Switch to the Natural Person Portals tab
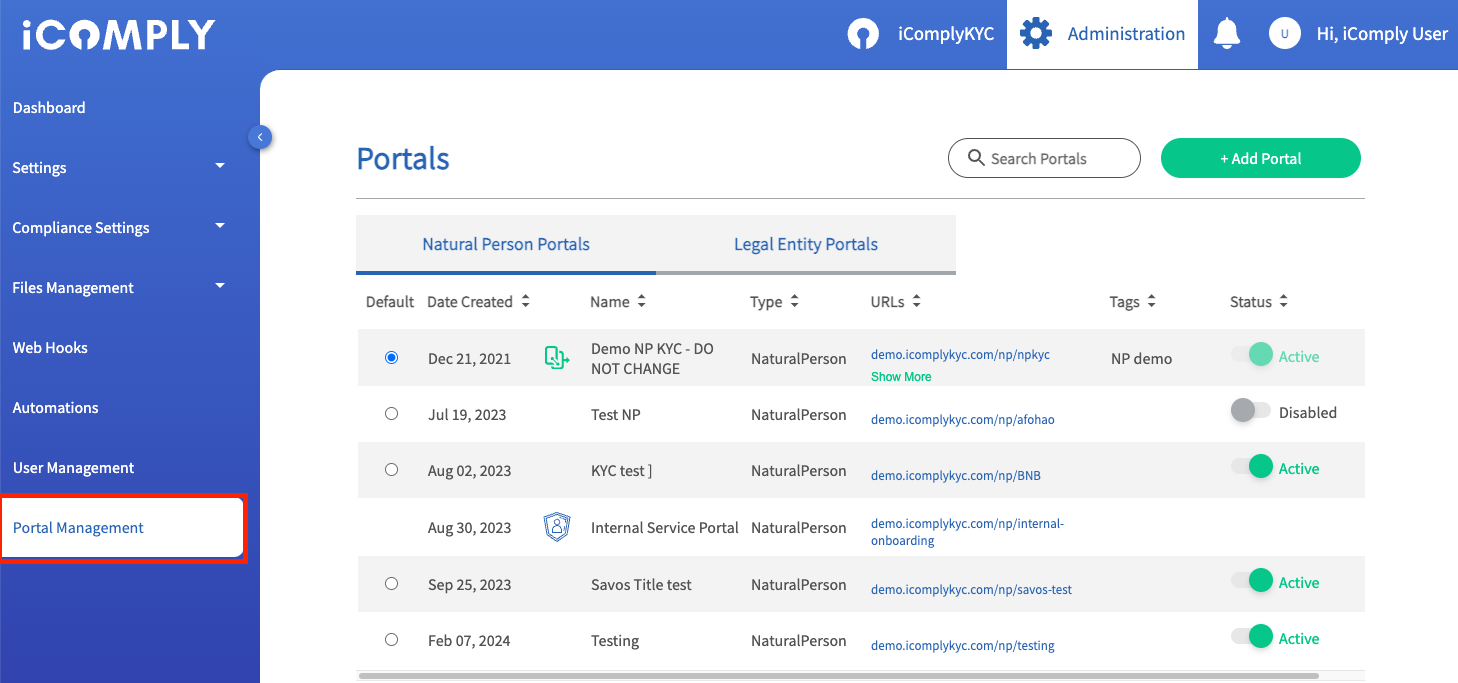This screenshot has height=683, width=1458. pos(506,244)
